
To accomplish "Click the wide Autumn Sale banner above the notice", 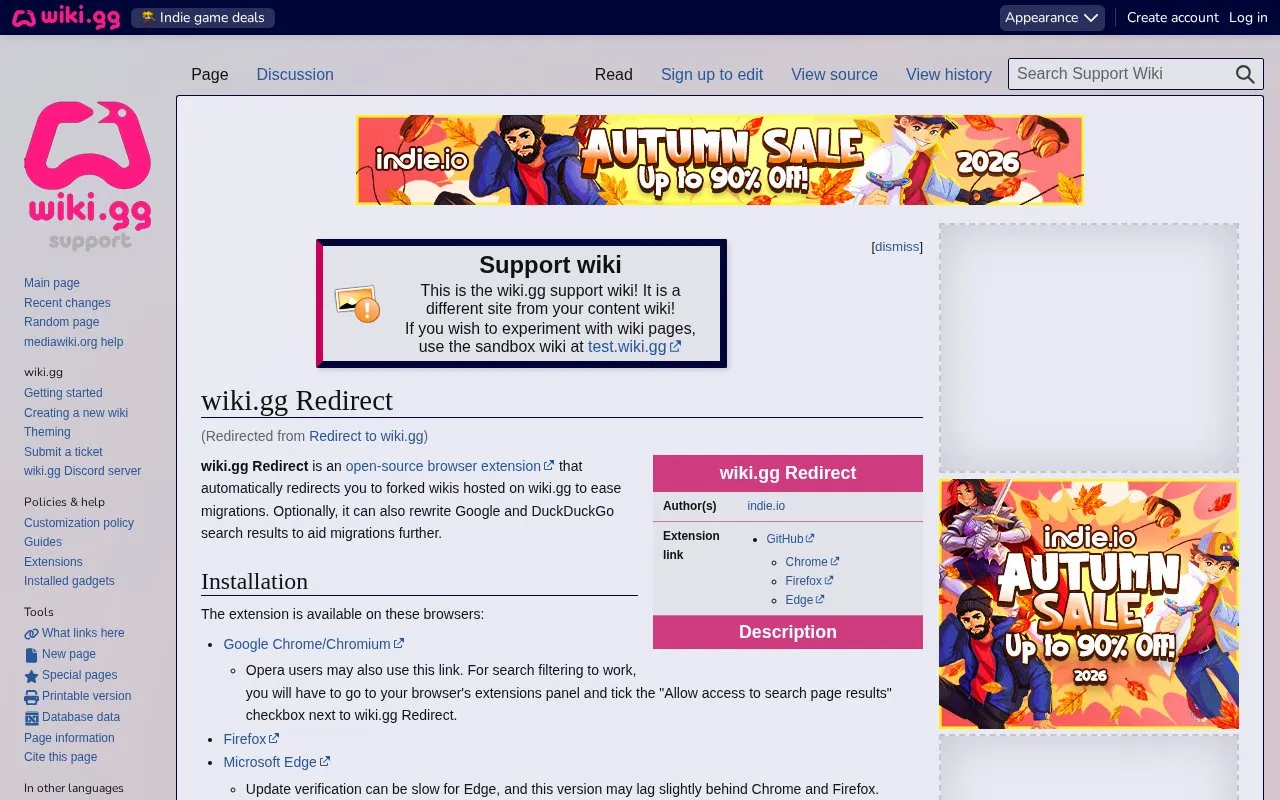I will point(720,160).
